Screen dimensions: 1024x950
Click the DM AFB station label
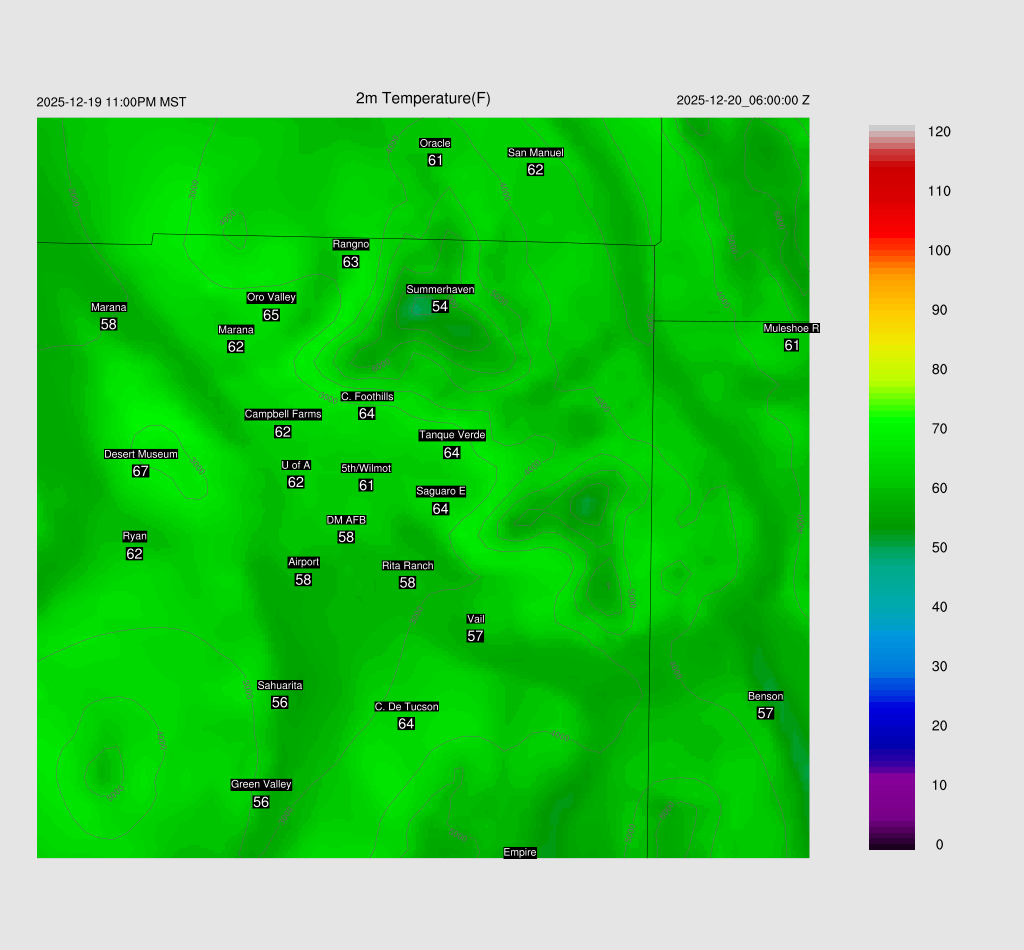pyautogui.click(x=346, y=520)
